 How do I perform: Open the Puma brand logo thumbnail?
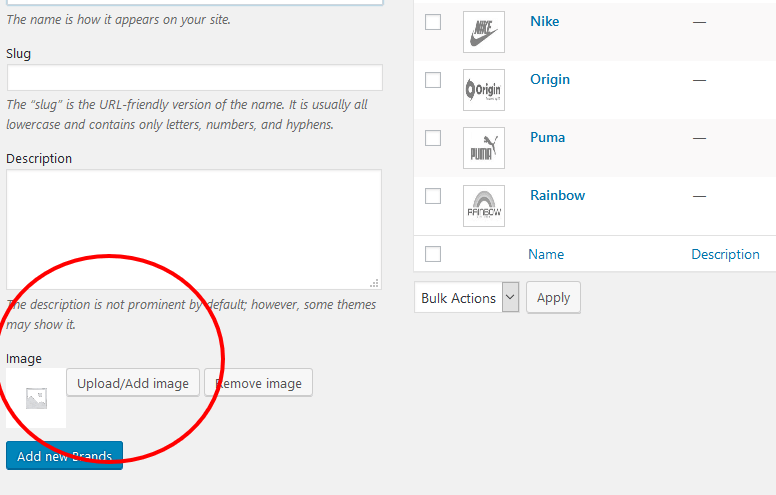484,148
